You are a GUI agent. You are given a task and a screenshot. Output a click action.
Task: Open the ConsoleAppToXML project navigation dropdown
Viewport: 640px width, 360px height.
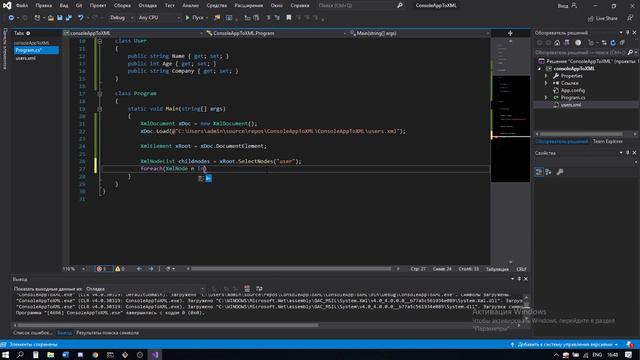click(133, 33)
